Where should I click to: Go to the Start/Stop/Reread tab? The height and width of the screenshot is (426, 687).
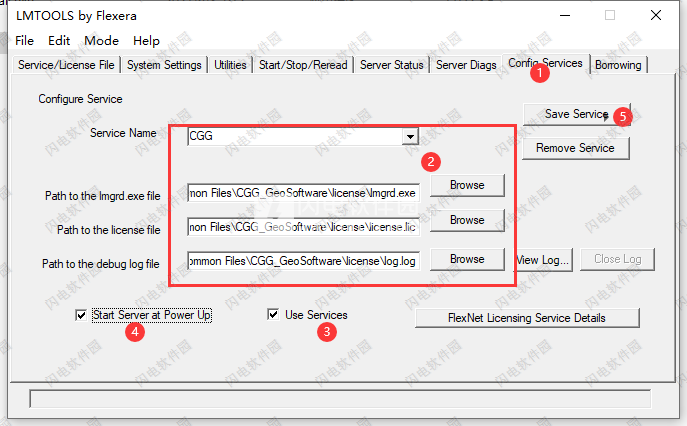tap(303, 65)
